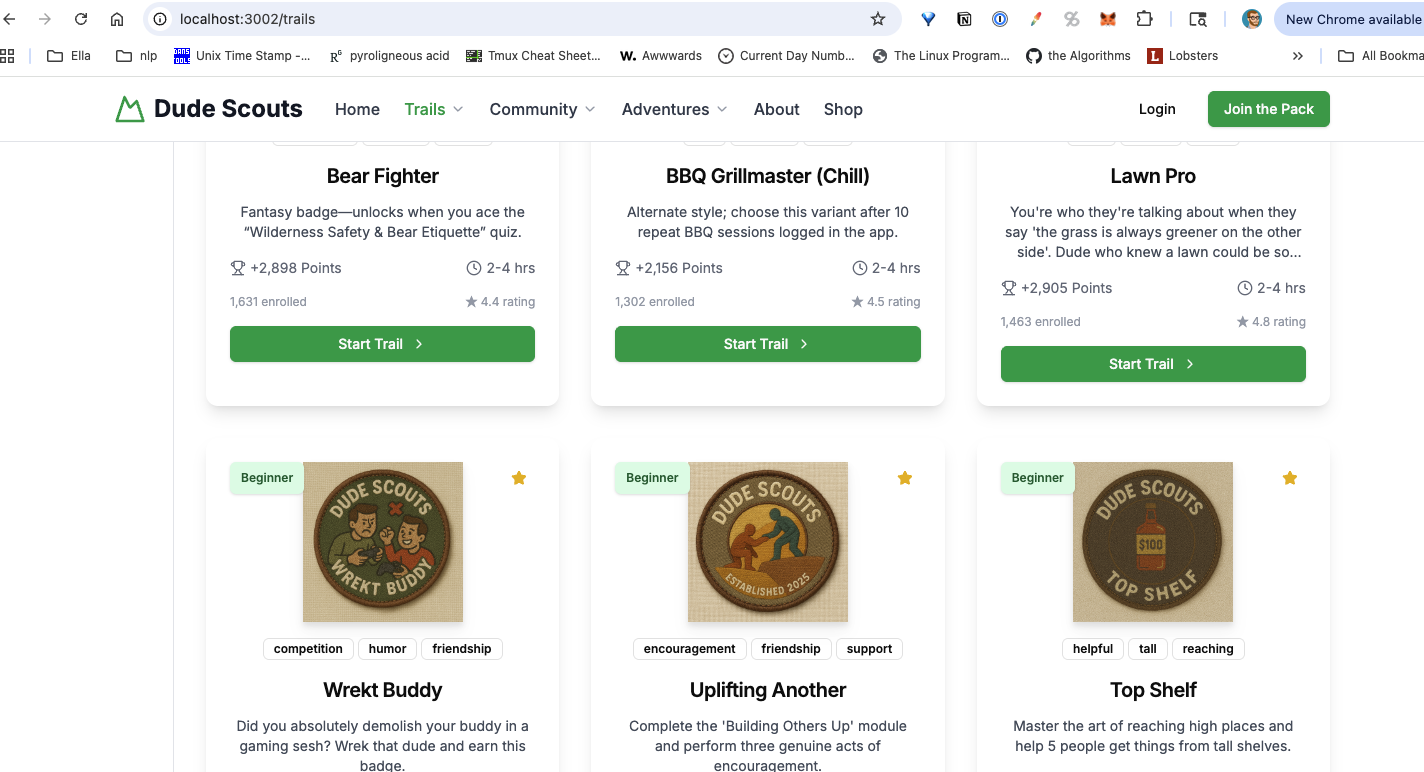The width and height of the screenshot is (1424, 772).
Task: Bookmark this page with star icon
Action: point(878,19)
